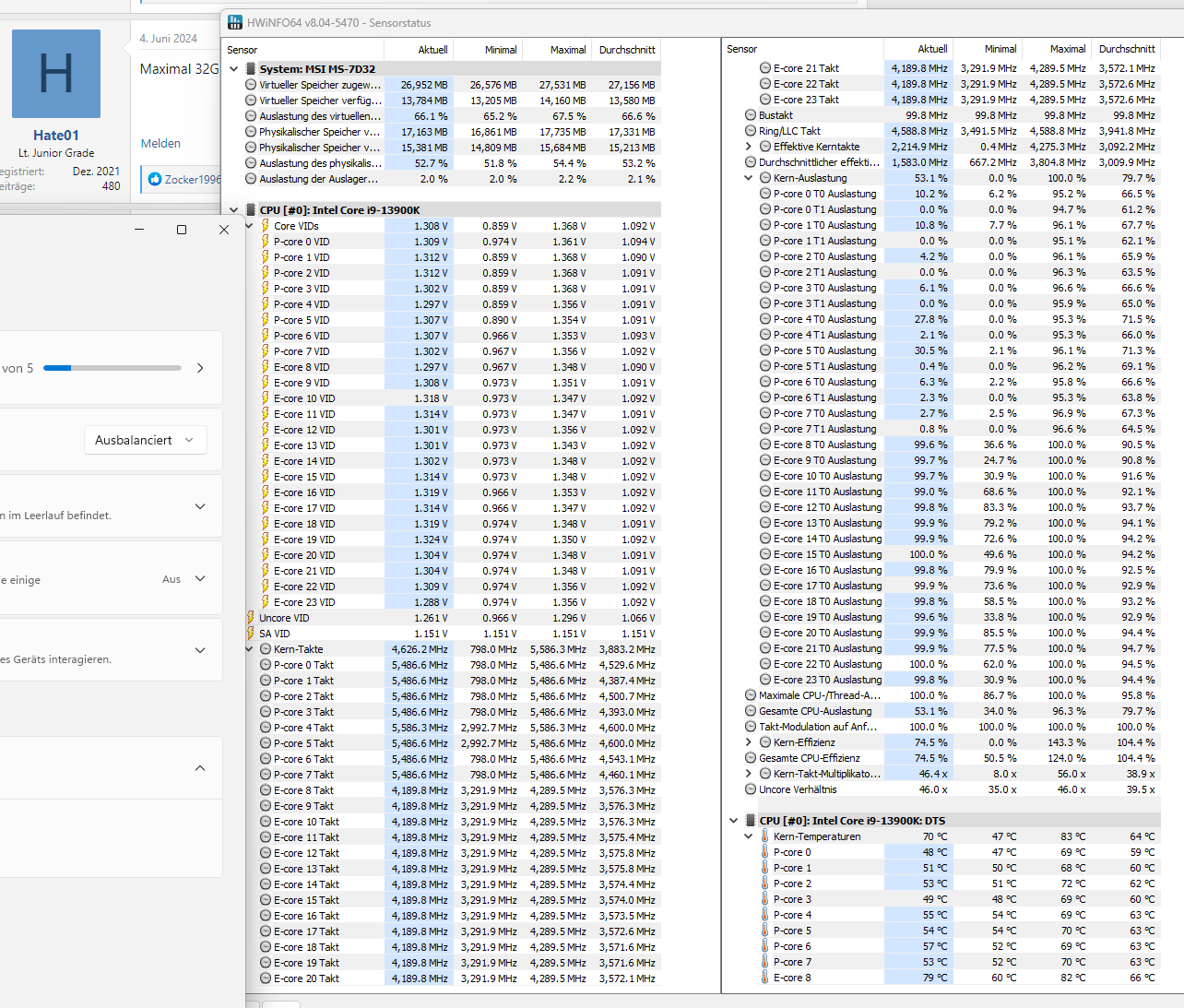The width and height of the screenshot is (1184, 1008).
Task: Click the Core VIDs lightning bolt icon
Action: pyautogui.click(x=265, y=225)
